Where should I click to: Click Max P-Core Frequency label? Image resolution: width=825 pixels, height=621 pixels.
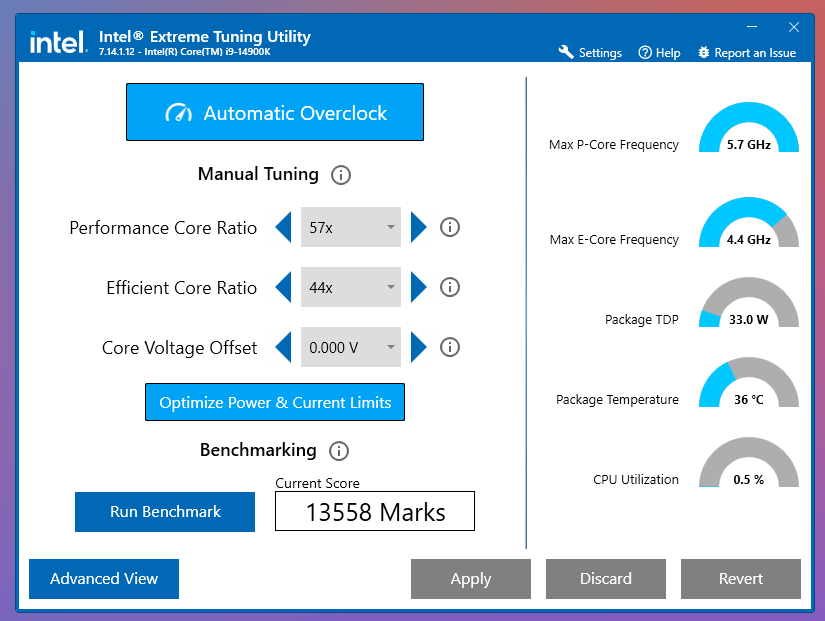pyautogui.click(x=614, y=145)
